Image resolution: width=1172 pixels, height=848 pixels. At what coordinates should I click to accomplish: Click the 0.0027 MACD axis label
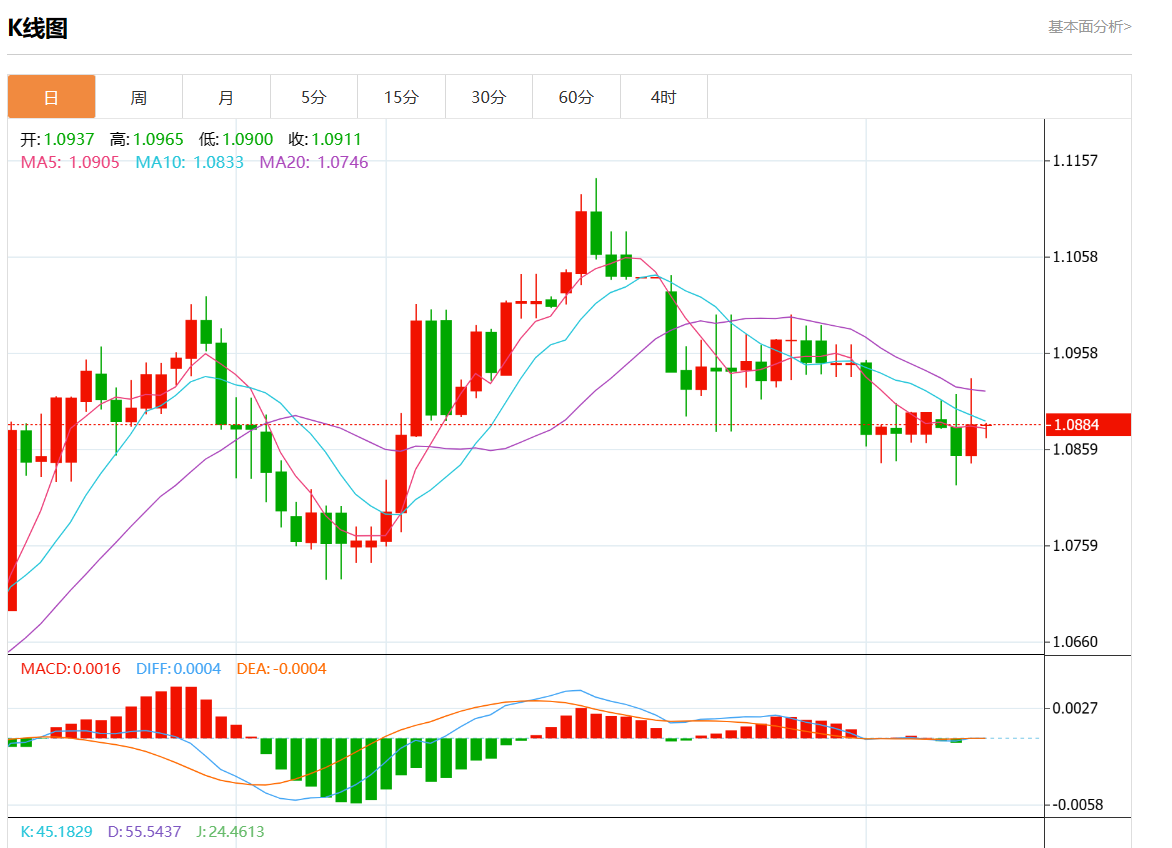1075,708
